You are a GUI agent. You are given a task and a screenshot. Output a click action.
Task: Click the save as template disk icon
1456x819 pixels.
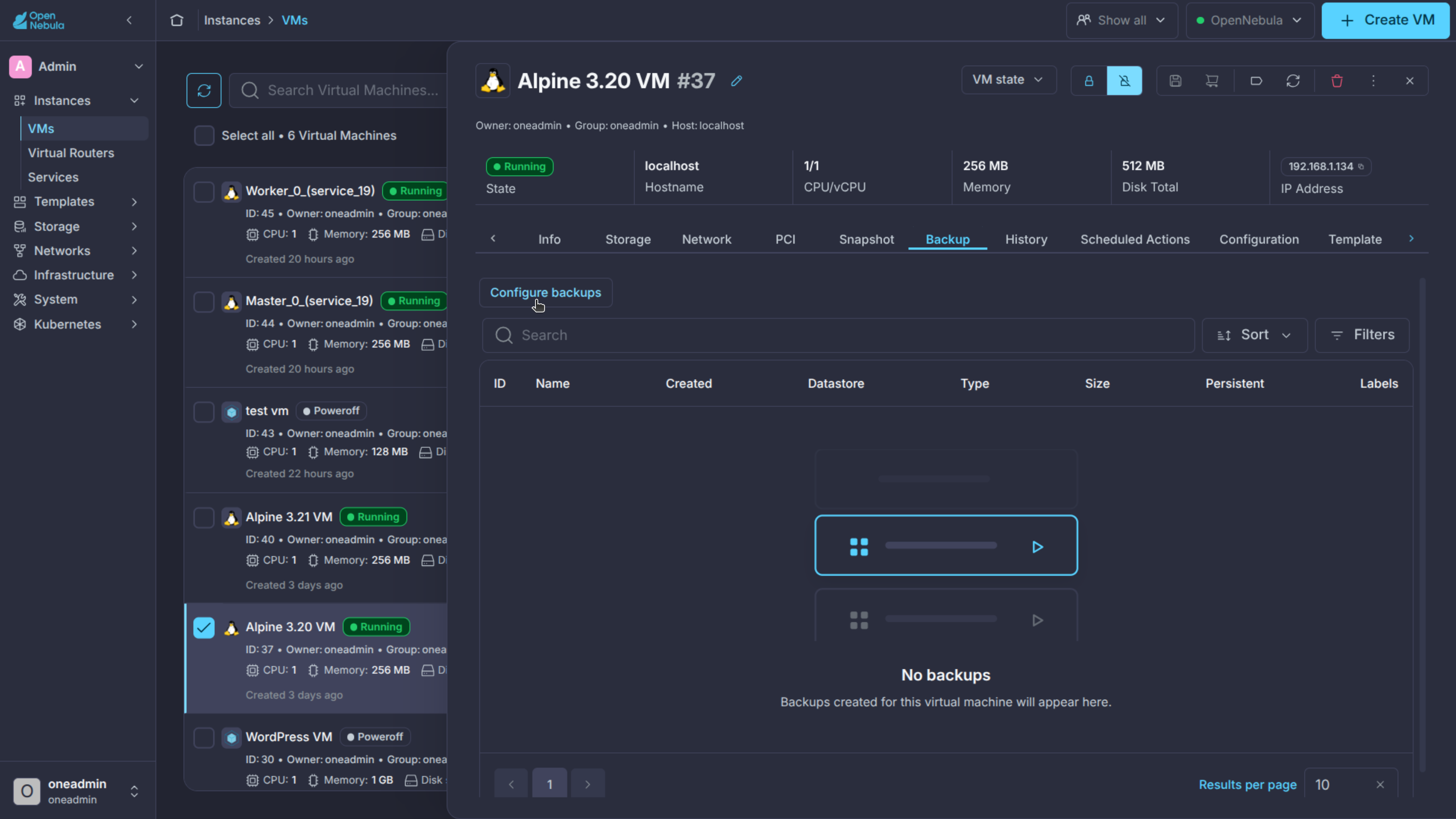(1175, 81)
